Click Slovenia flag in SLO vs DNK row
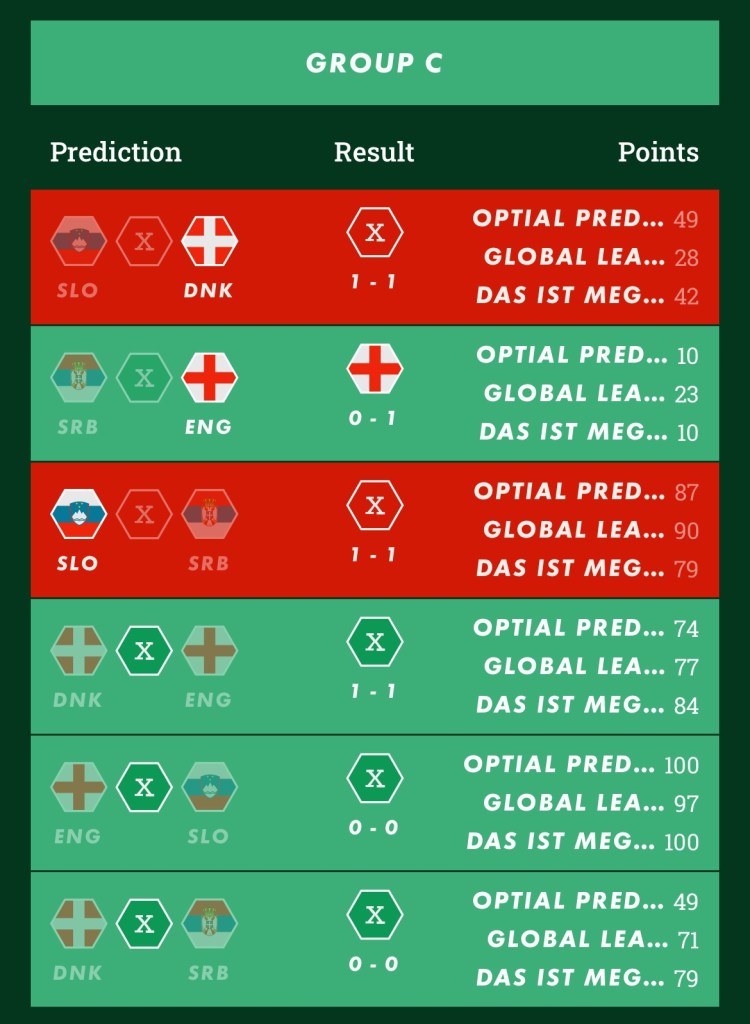The width and height of the screenshot is (750, 1024). point(78,241)
